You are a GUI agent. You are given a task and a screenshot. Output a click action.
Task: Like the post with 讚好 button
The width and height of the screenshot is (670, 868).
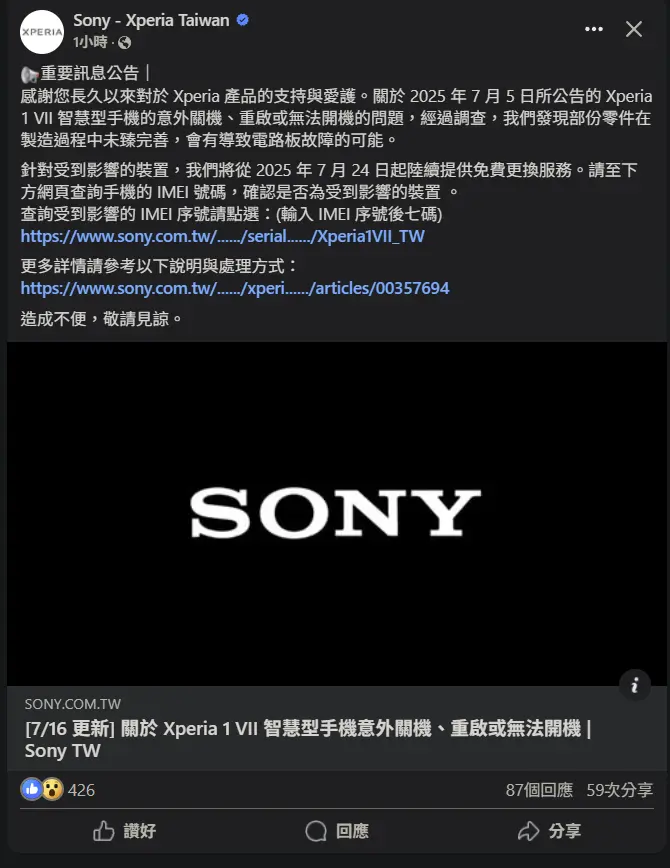(124, 831)
